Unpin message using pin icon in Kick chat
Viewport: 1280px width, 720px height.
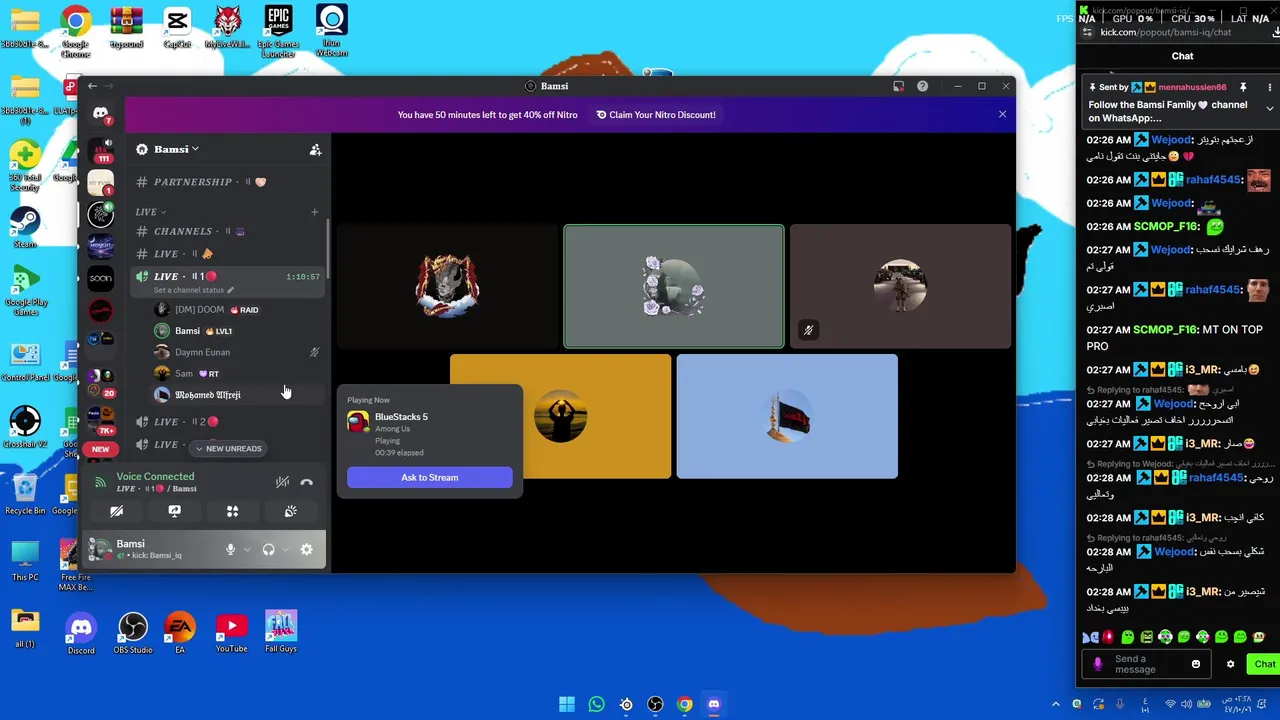1243,87
